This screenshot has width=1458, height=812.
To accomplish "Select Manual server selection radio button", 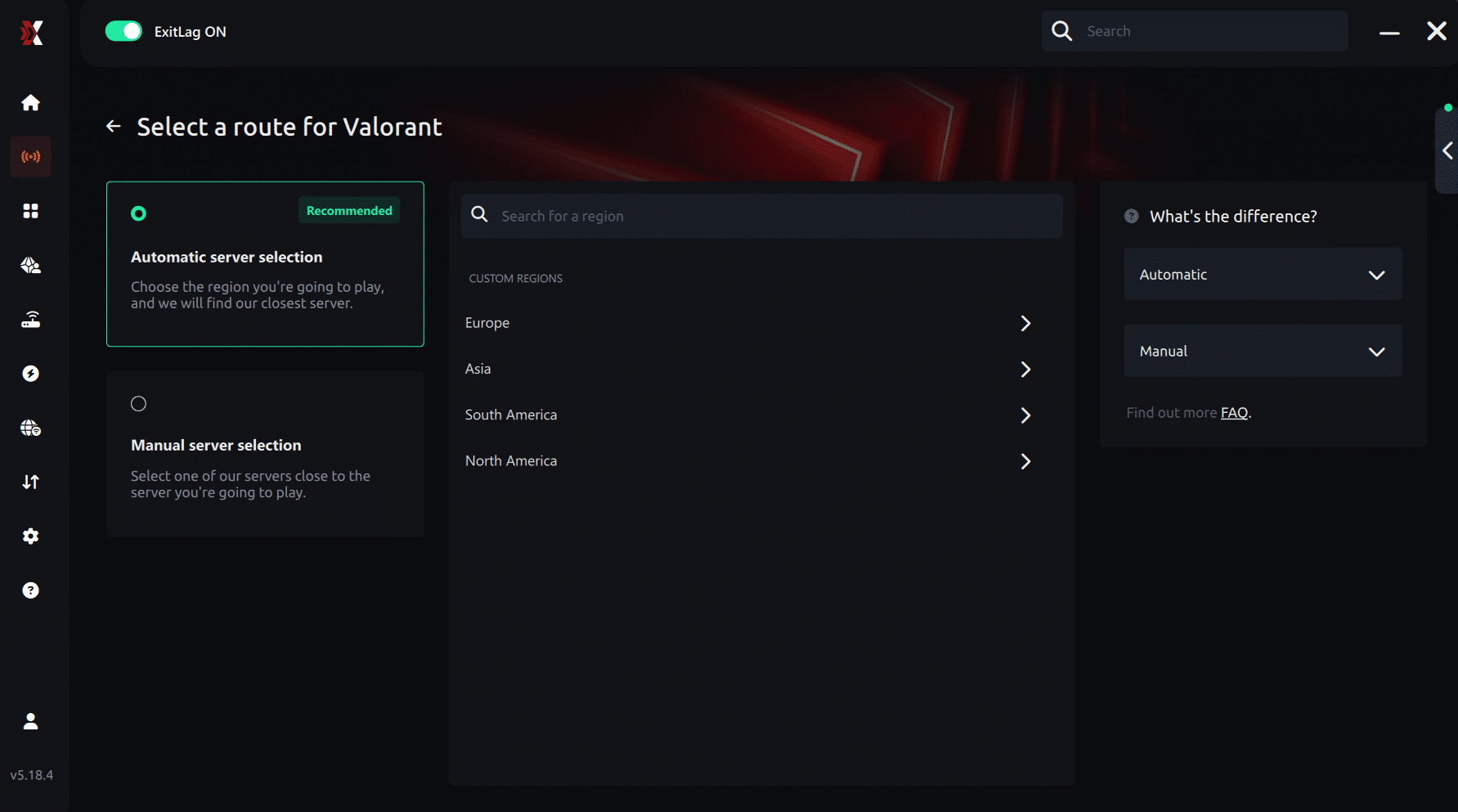I will point(138,404).
